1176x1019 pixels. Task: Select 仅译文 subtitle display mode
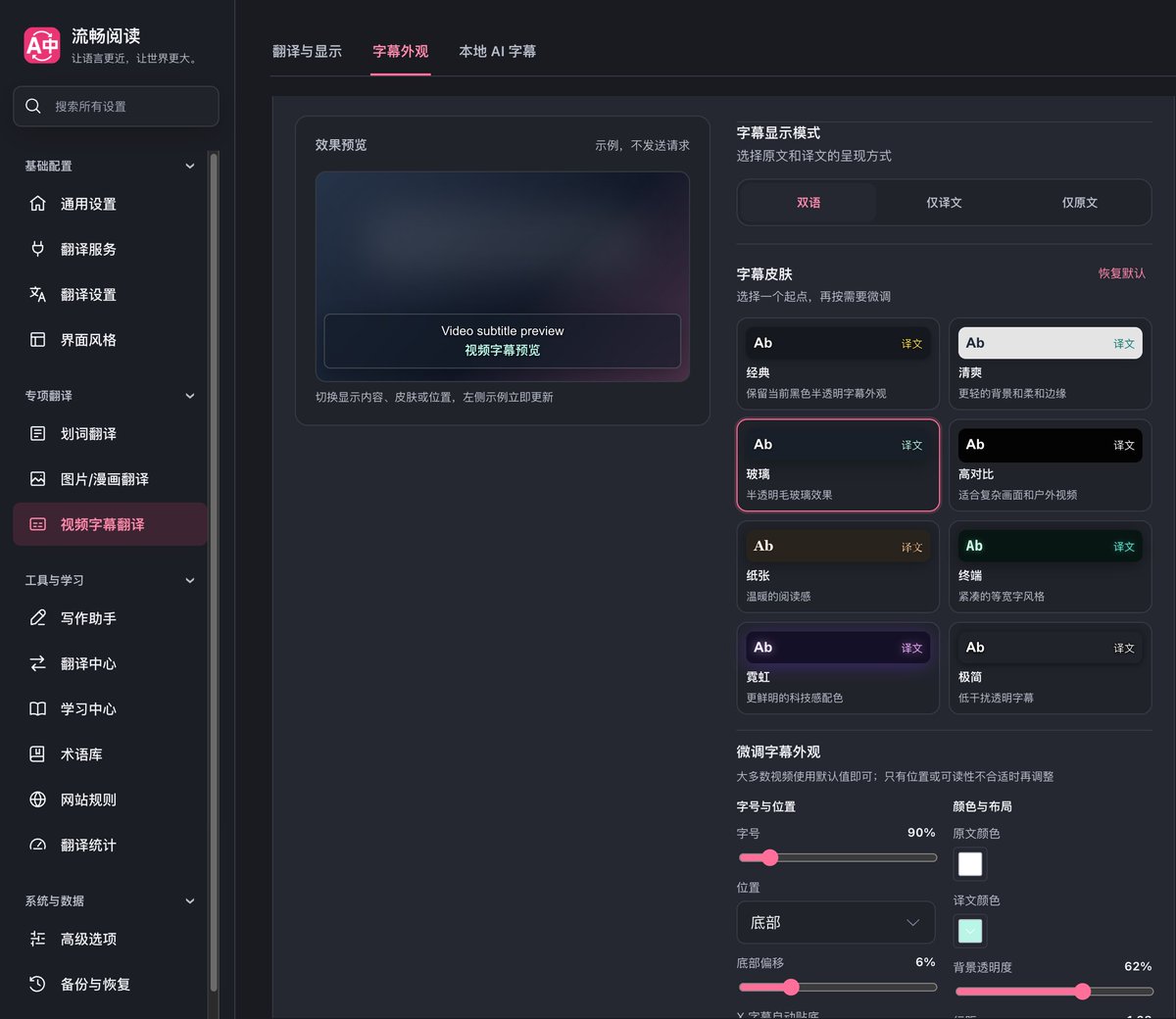click(x=944, y=203)
